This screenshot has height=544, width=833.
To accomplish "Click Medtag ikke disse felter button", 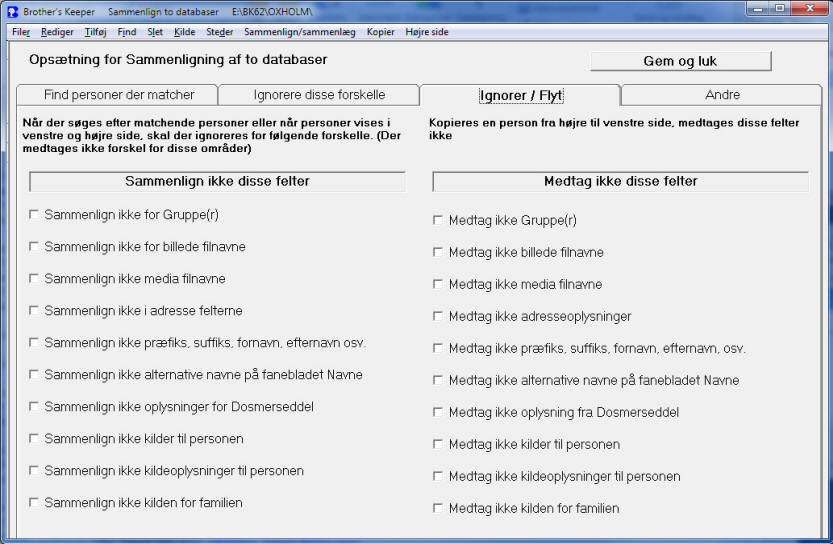I will tap(620, 181).
